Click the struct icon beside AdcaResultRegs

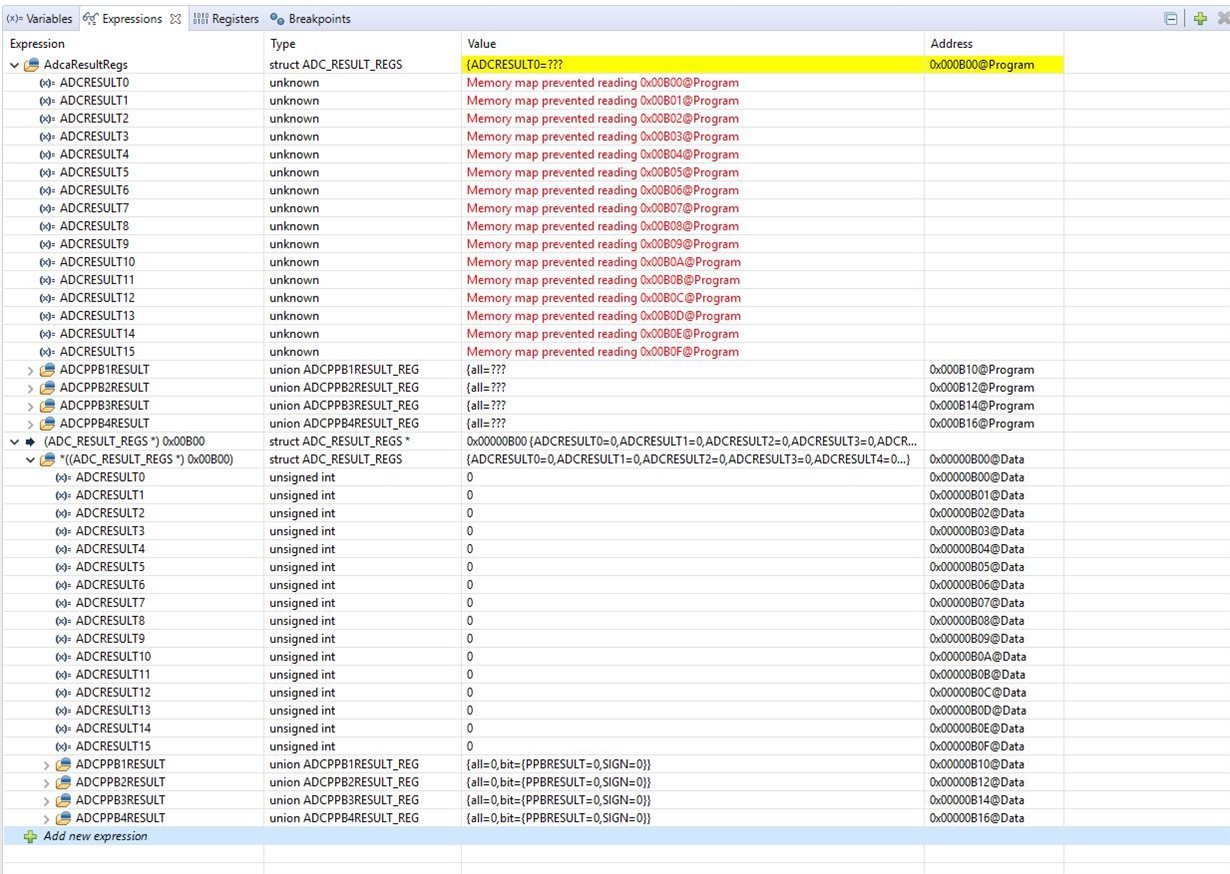pyautogui.click(x=32, y=65)
